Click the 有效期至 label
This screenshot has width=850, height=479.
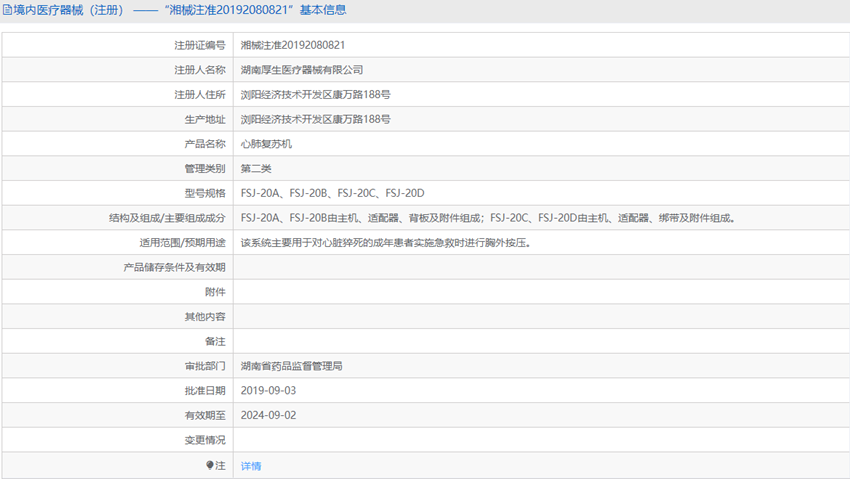tap(205, 416)
